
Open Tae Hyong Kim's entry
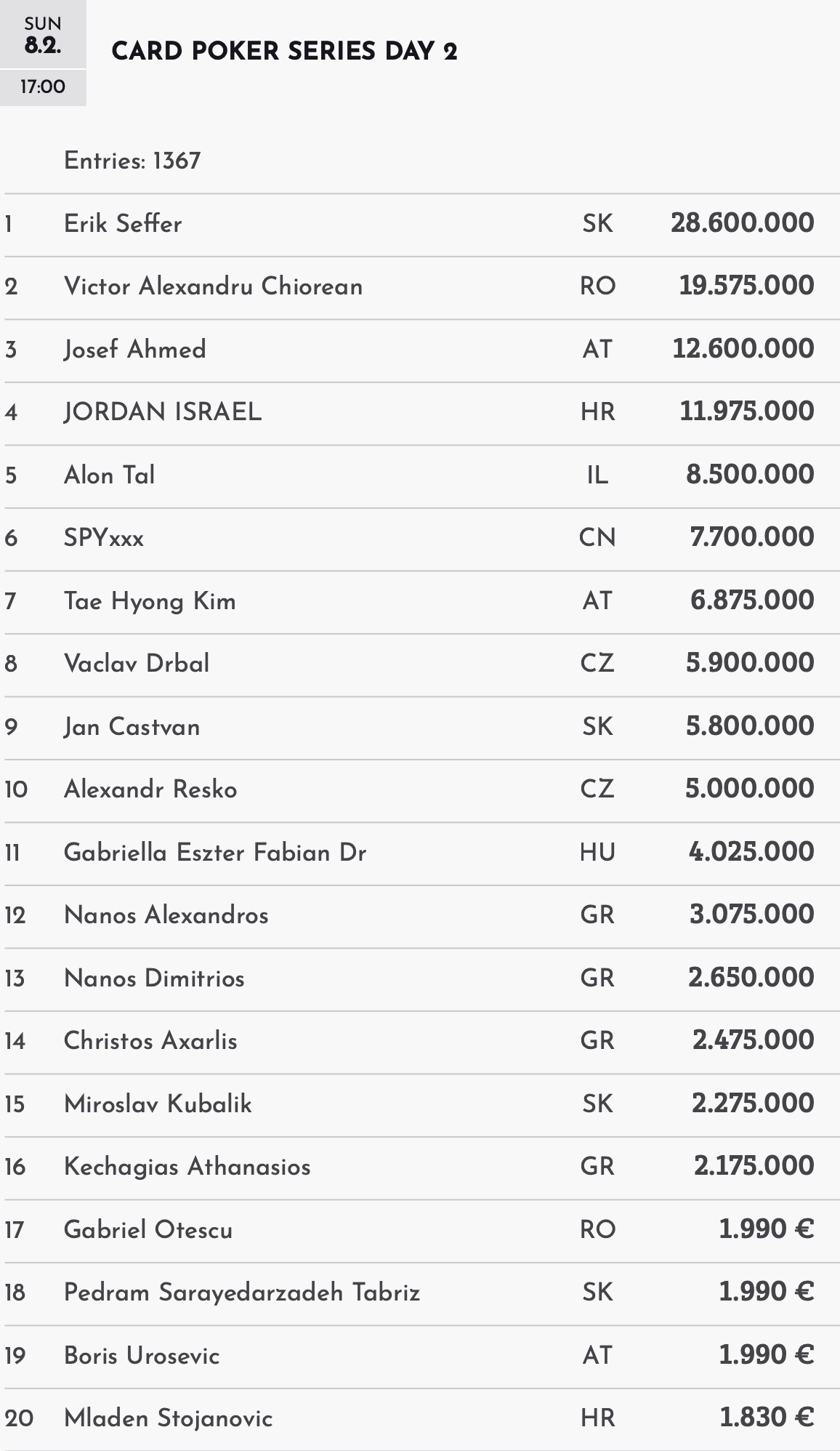pos(150,601)
